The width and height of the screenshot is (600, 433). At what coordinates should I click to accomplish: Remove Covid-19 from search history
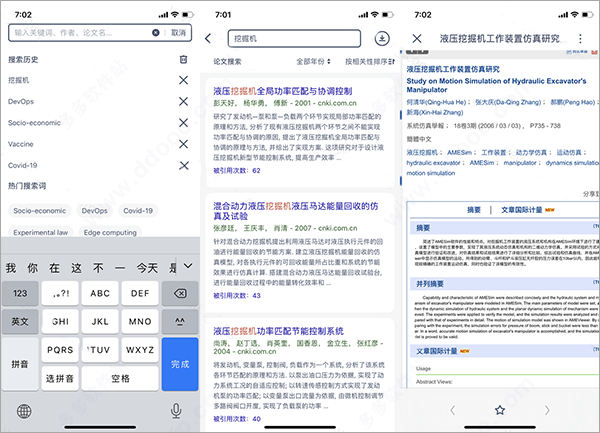[184, 166]
